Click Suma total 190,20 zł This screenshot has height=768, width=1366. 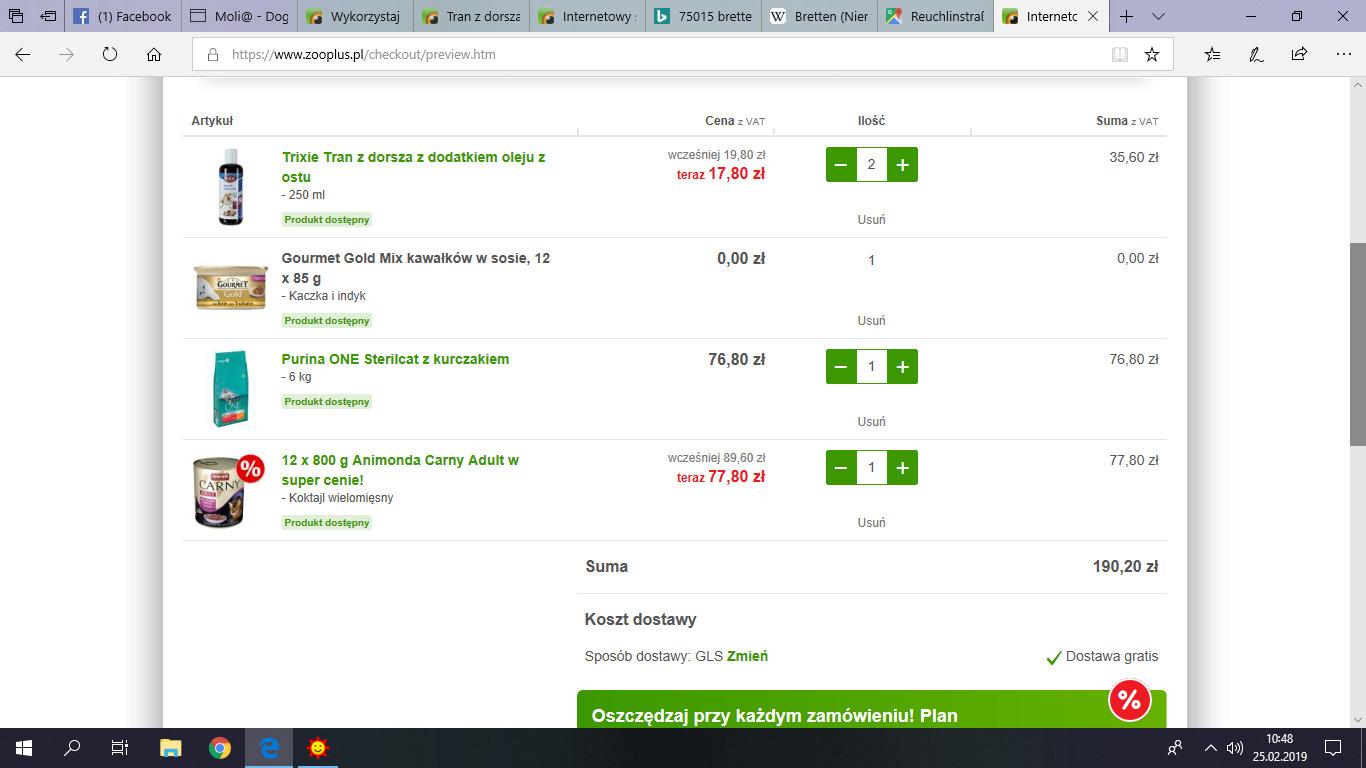[1125, 567]
